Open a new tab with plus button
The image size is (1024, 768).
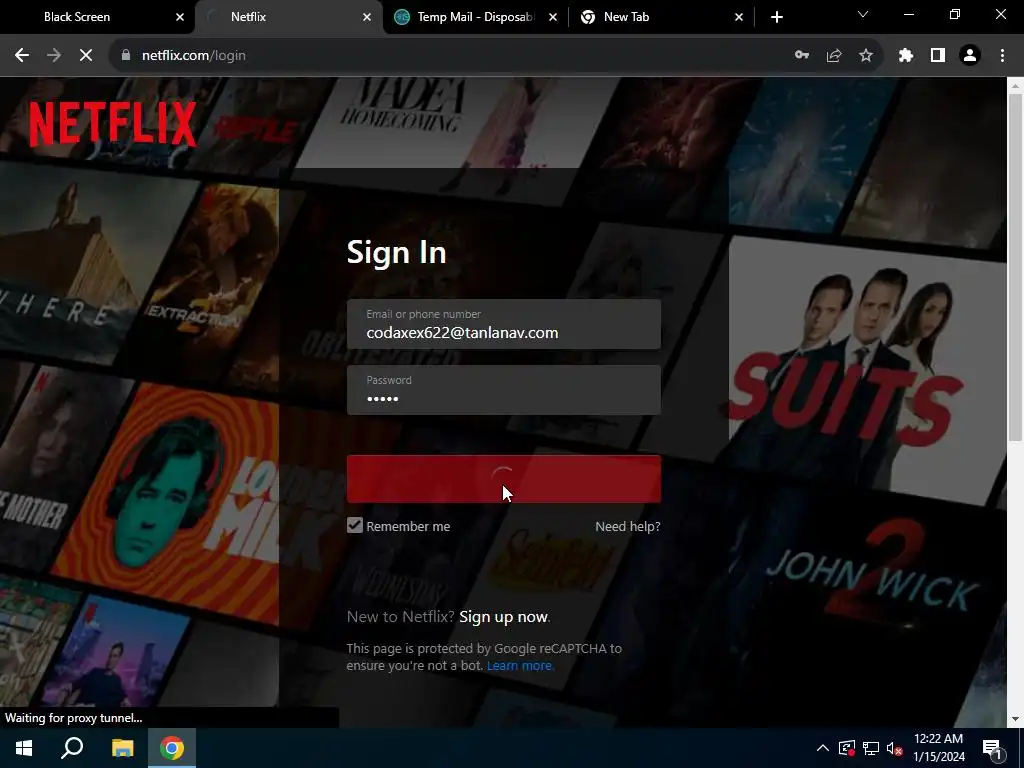[776, 17]
